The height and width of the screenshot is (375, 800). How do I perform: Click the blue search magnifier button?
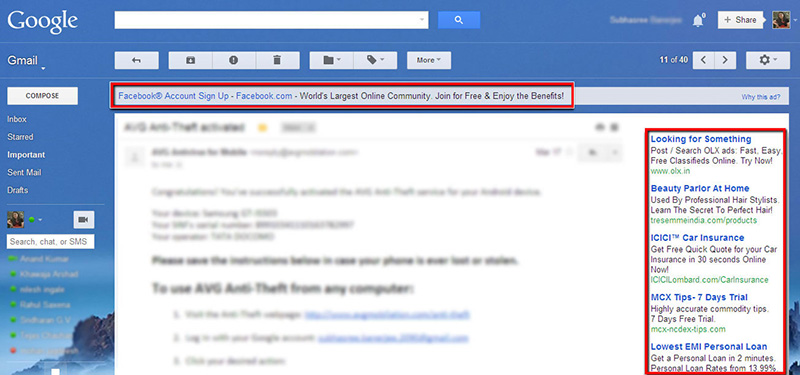[459, 20]
